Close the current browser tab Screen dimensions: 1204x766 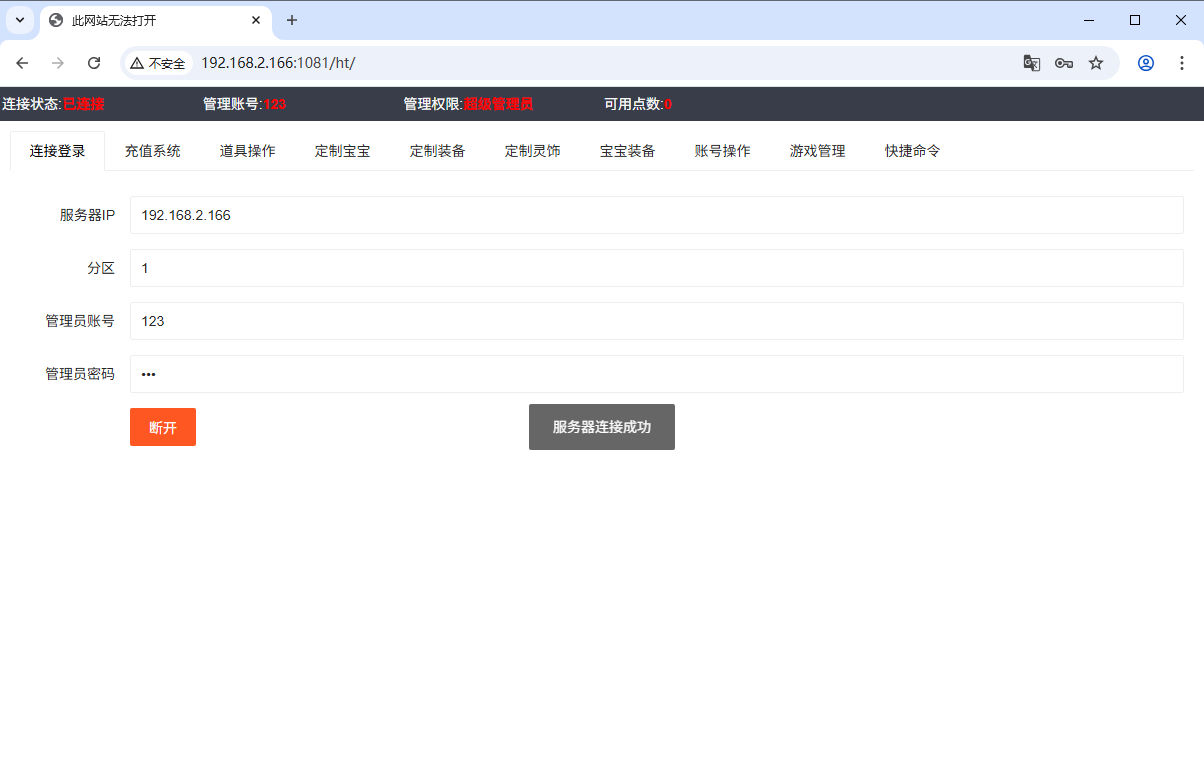[256, 20]
